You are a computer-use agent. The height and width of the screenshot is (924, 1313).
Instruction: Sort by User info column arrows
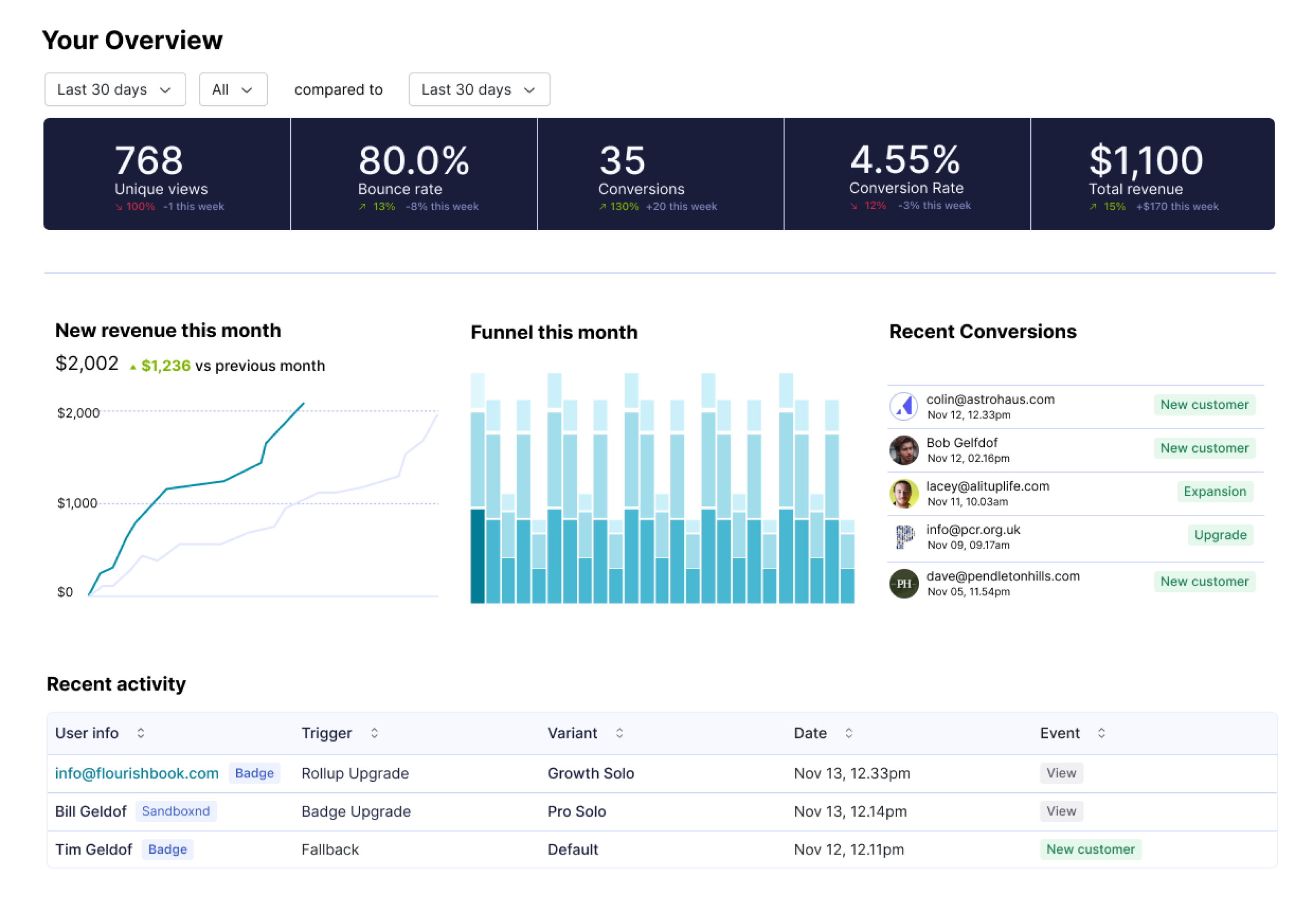(141, 733)
